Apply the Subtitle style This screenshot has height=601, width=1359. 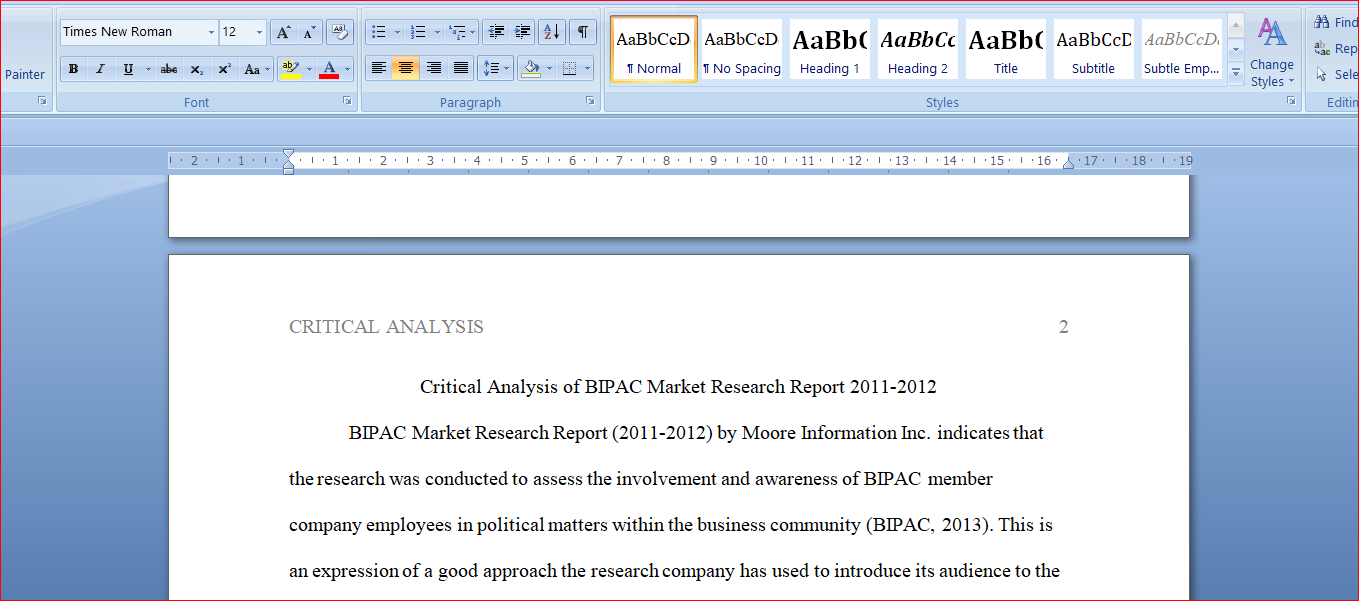coord(1093,49)
